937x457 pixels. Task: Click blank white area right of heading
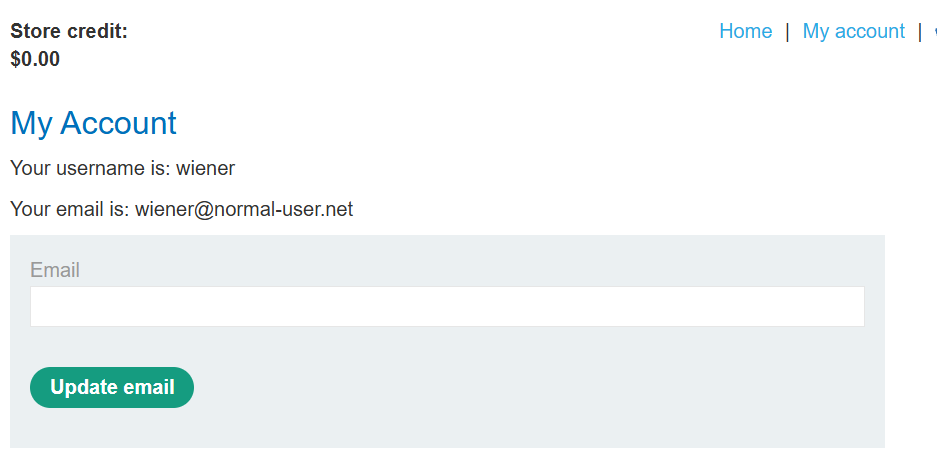pos(538,123)
